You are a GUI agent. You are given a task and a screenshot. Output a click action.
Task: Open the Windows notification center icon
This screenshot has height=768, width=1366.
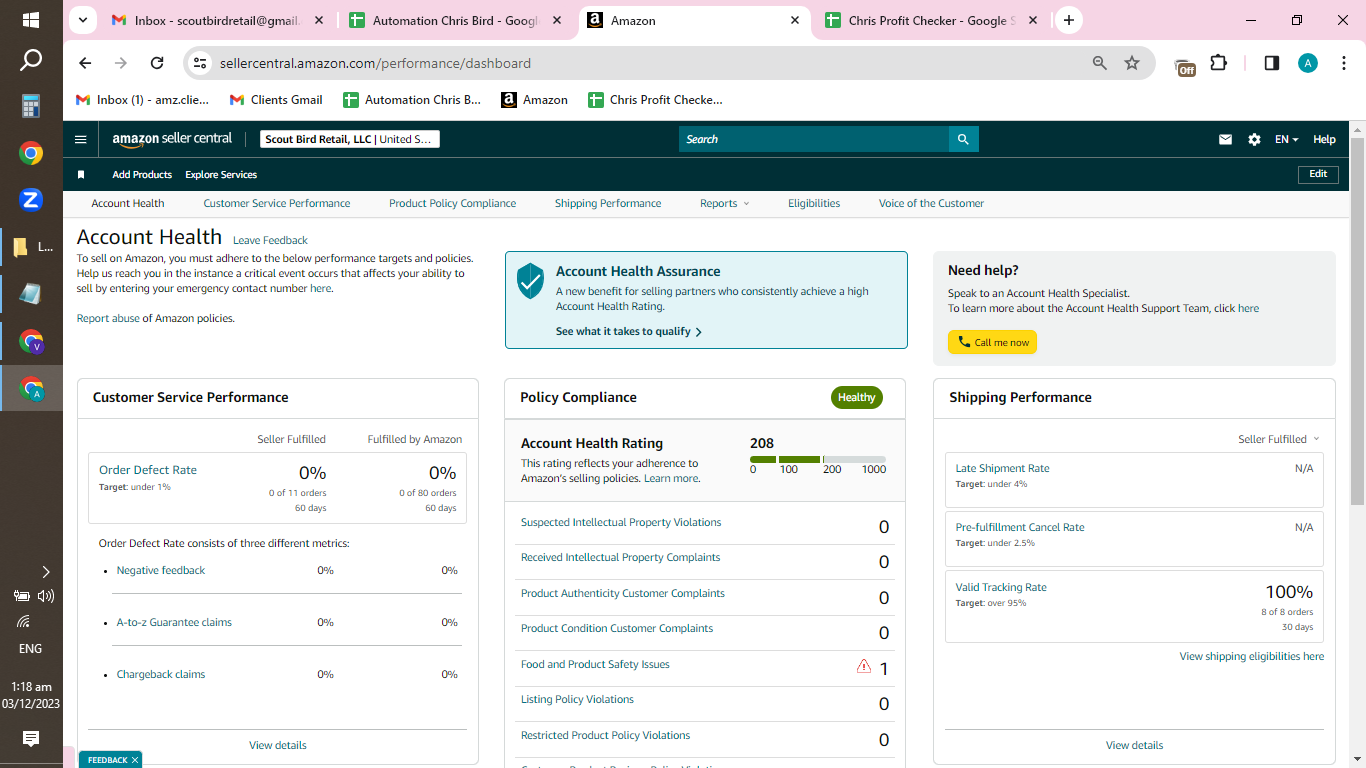click(x=31, y=739)
